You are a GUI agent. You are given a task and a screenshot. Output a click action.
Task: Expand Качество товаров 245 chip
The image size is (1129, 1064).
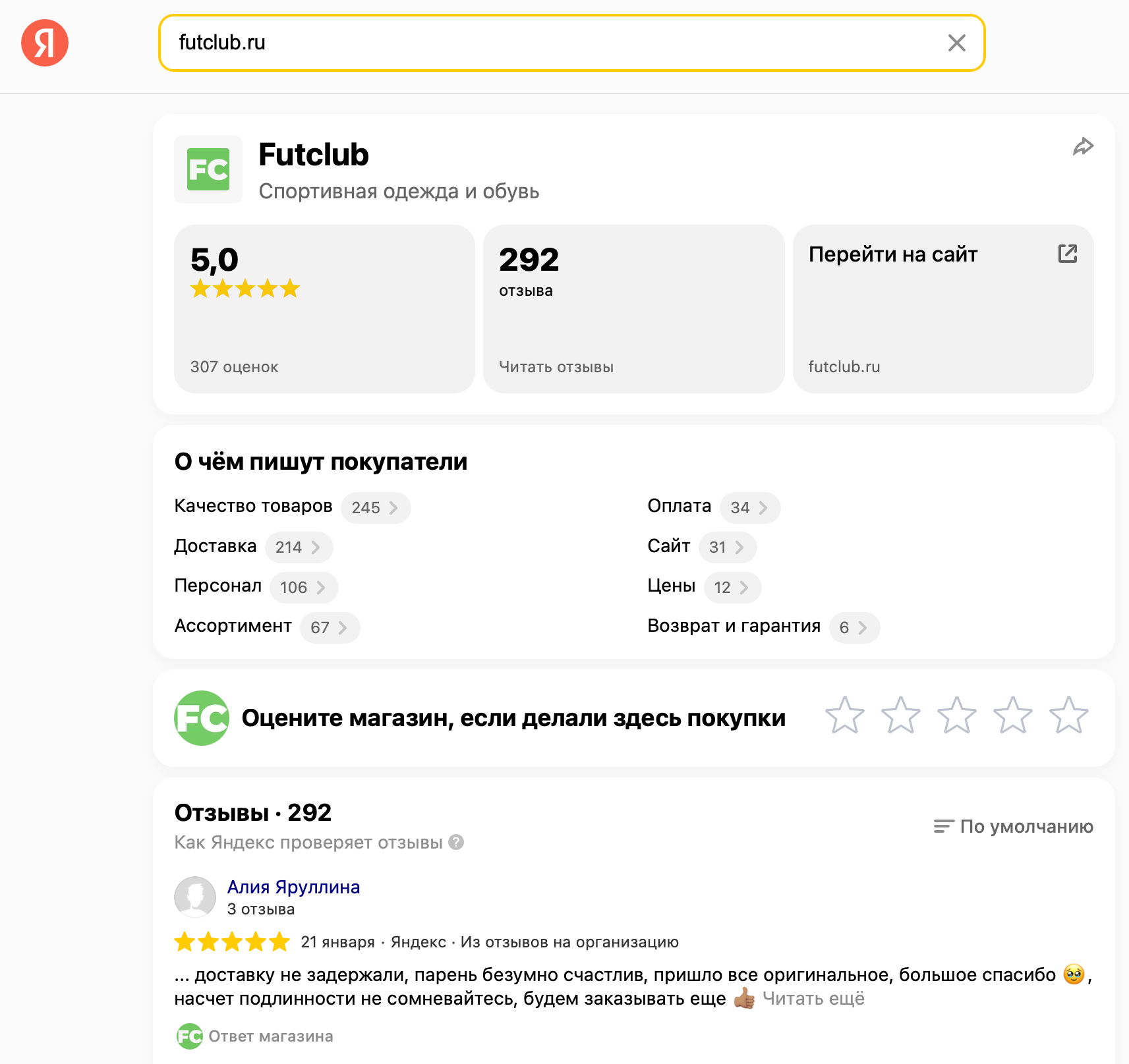[376, 508]
